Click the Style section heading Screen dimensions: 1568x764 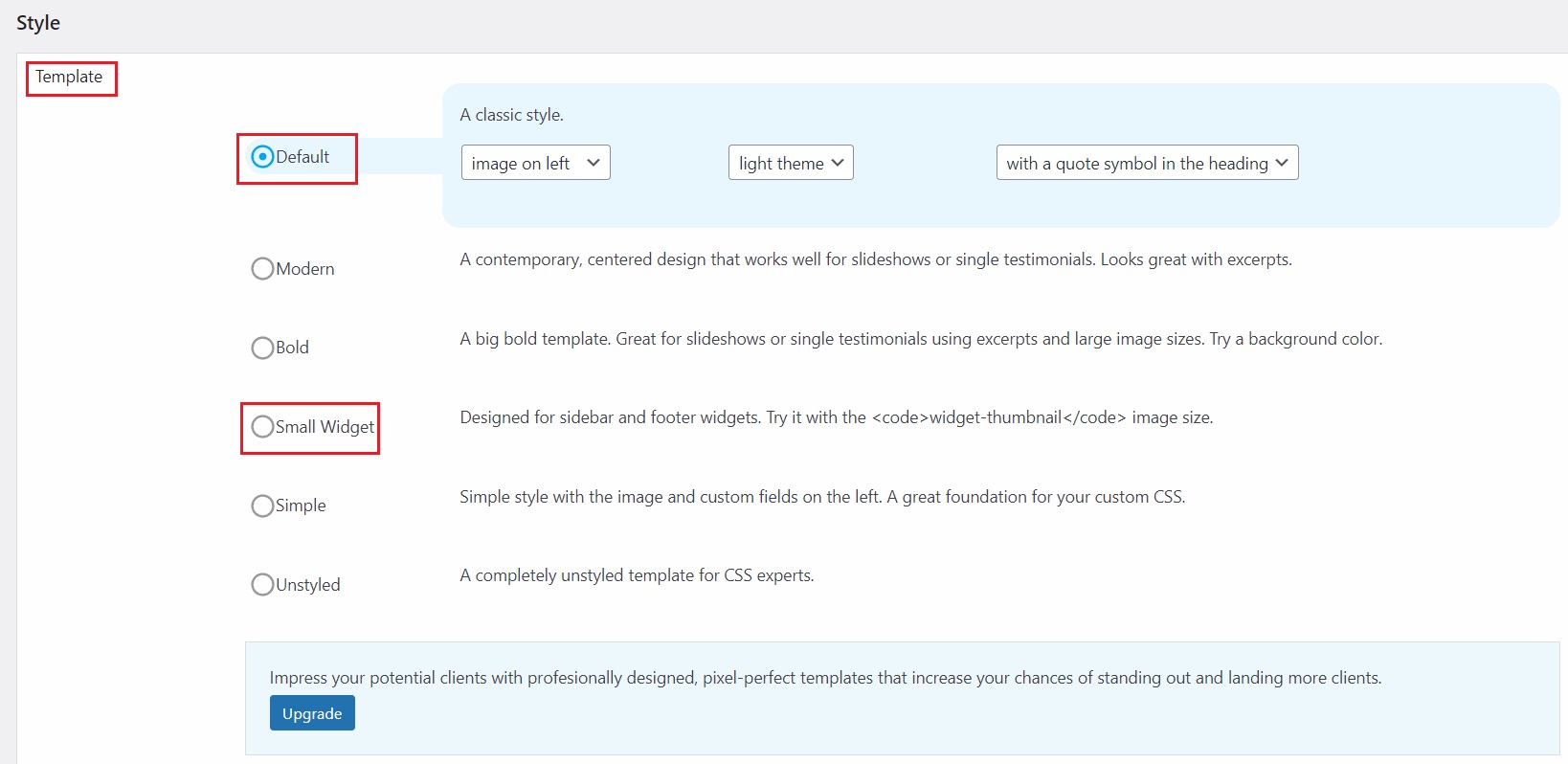point(38,23)
